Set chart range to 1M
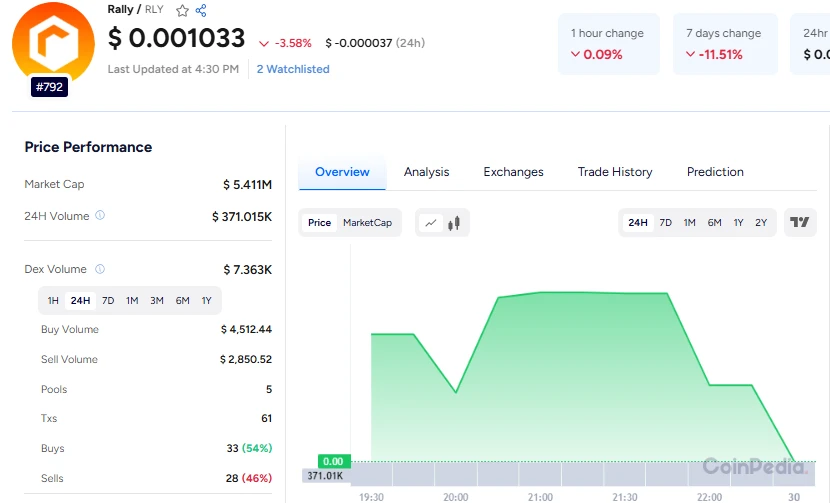Screen dimensions: 830x503 click(x=689, y=223)
